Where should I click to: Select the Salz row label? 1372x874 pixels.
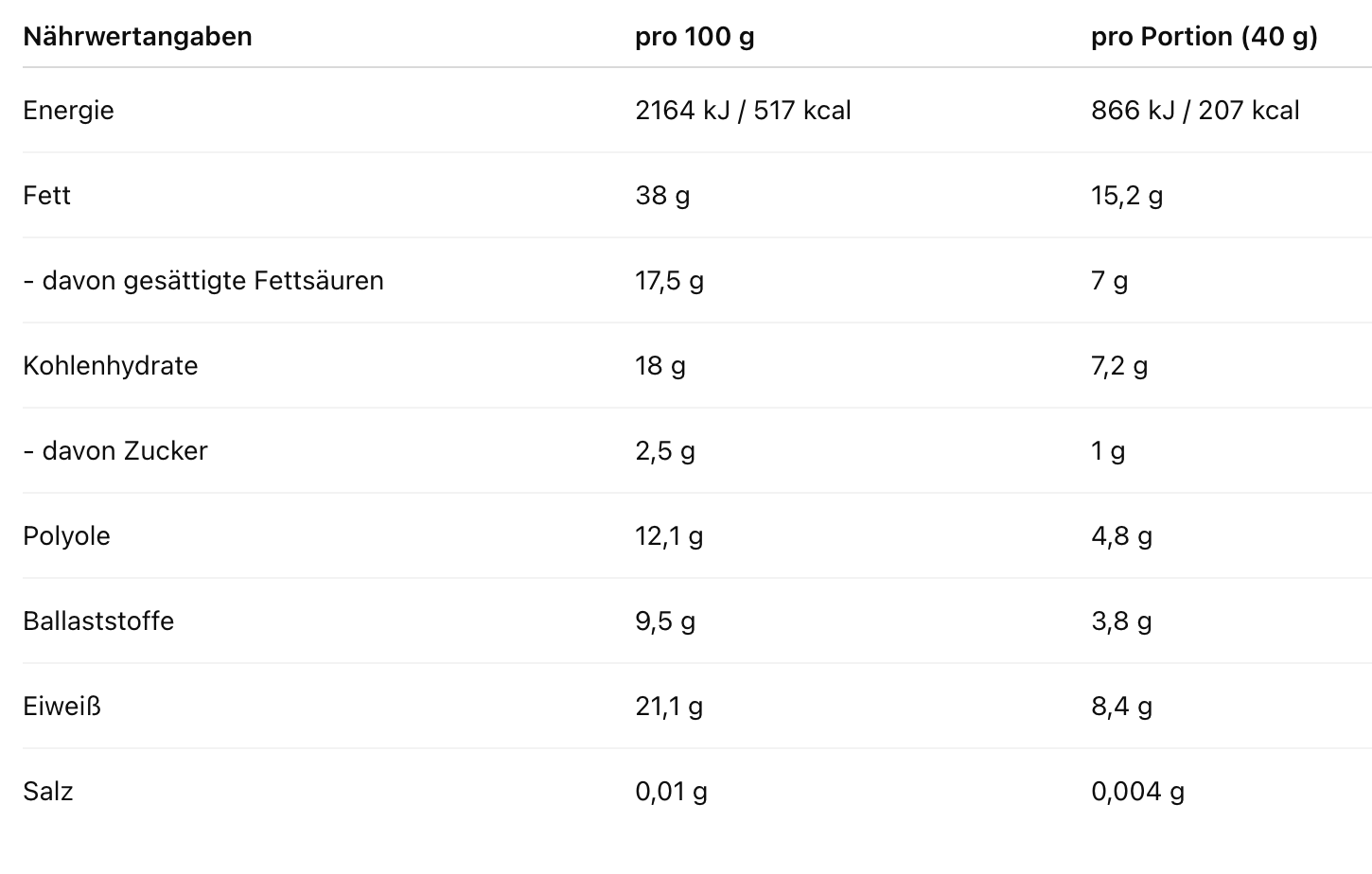pyautogui.click(x=47, y=792)
